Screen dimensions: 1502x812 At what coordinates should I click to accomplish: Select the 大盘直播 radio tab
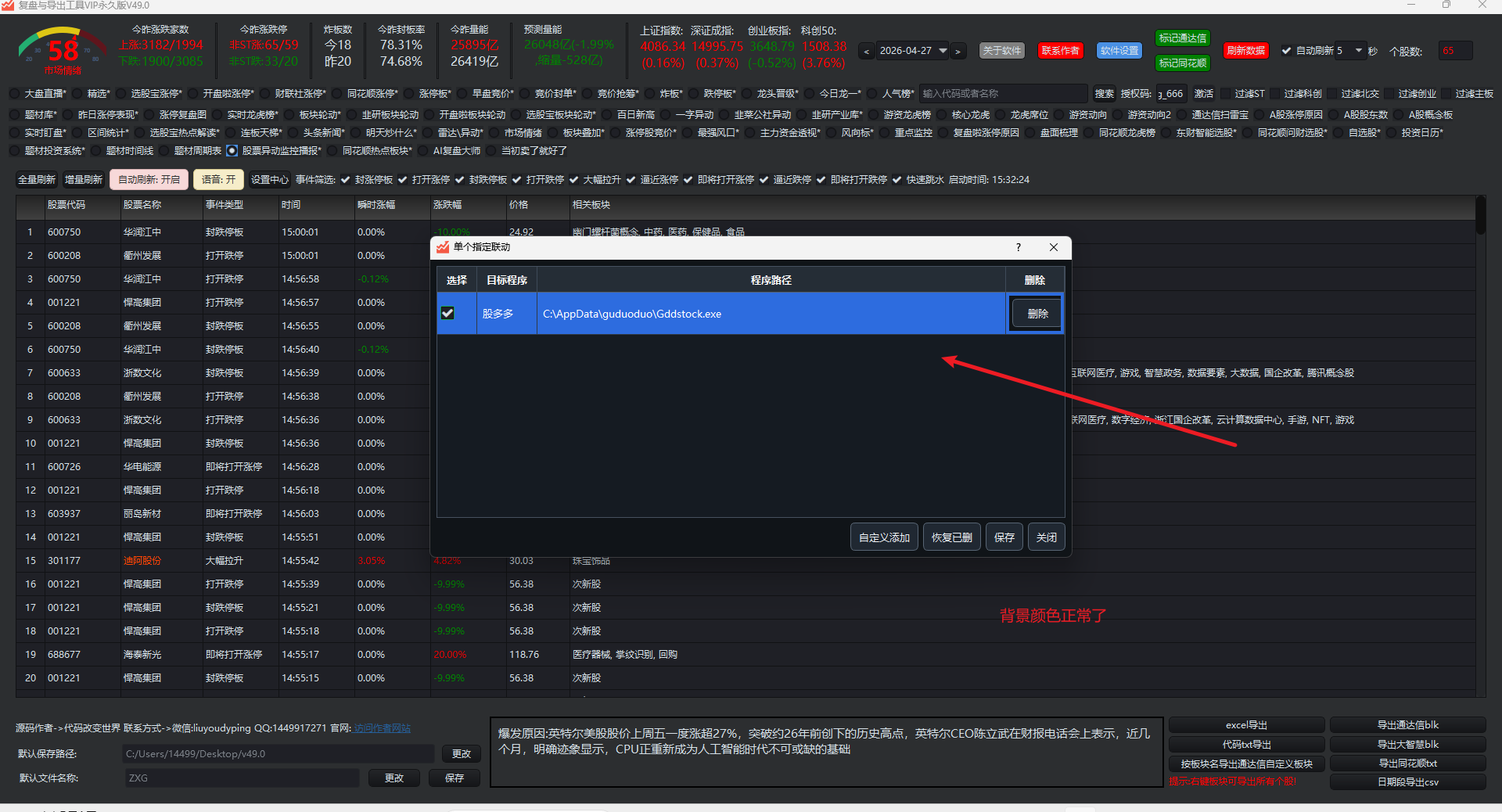coord(15,94)
